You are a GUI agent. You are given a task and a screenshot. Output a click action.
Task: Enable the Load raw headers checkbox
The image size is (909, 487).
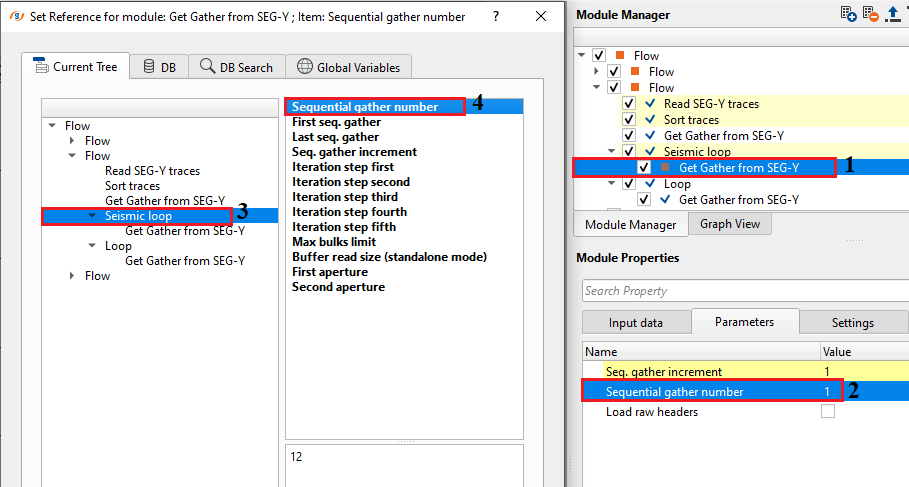click(x=828, y=412)
